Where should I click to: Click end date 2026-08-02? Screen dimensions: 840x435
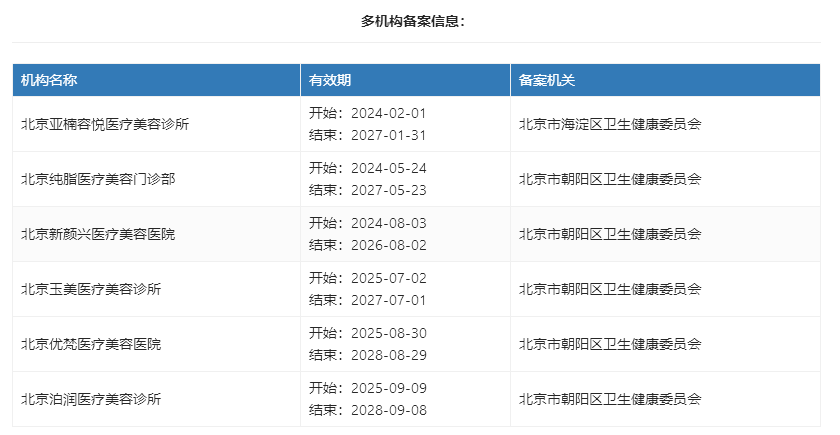(x=388, y=245)
